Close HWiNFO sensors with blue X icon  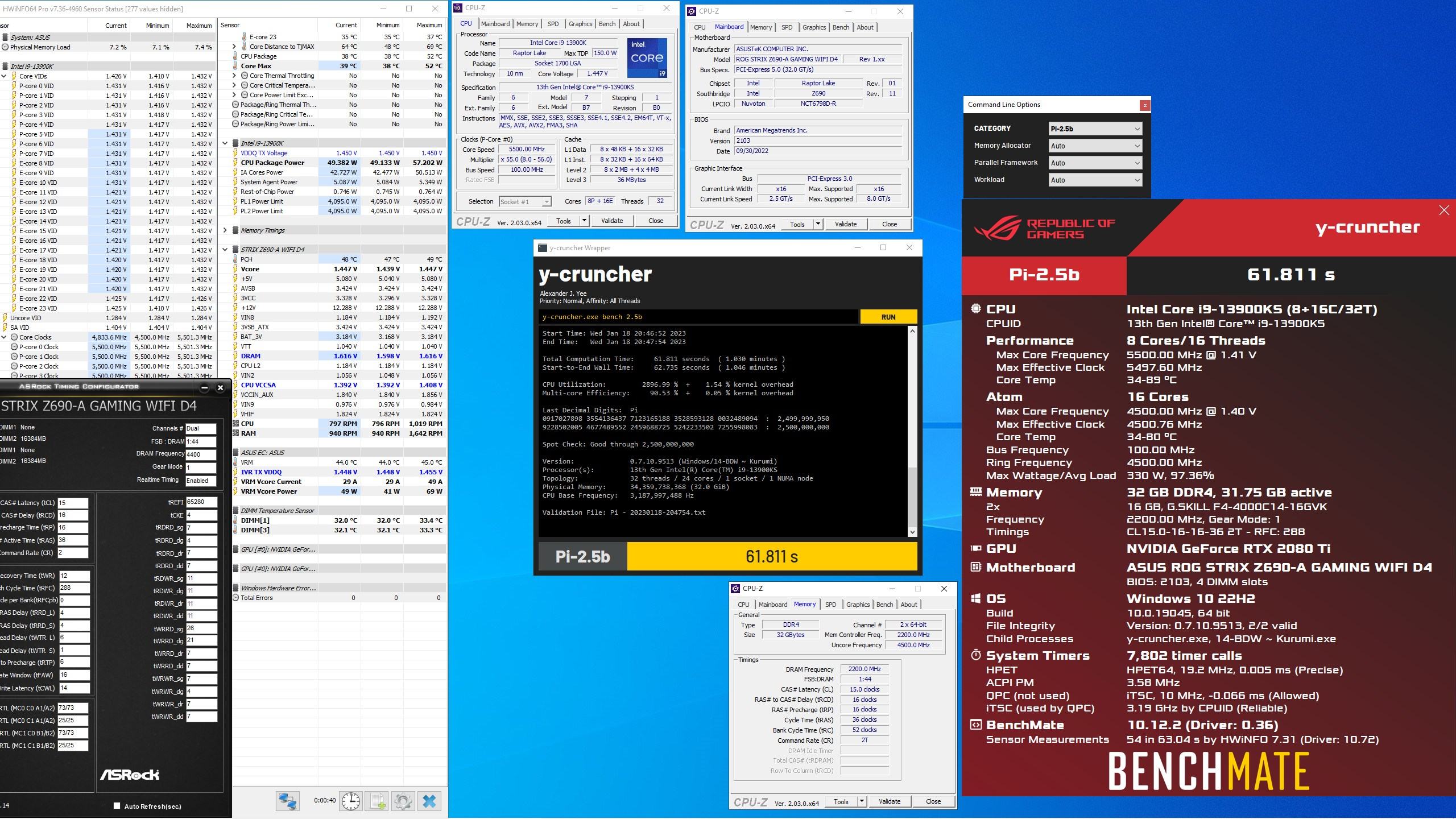pos(429,801)
